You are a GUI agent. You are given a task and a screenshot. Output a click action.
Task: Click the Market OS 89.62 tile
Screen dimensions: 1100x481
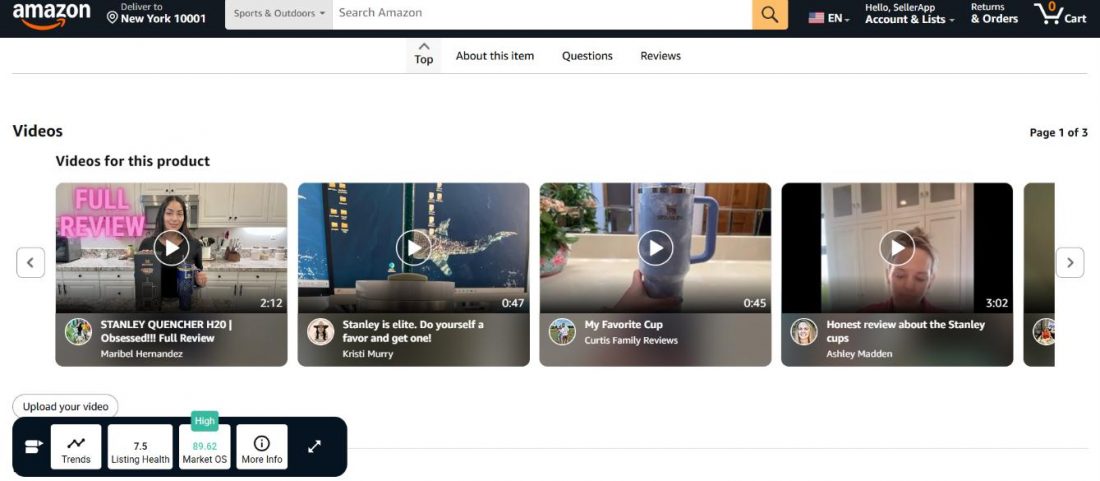204,447
